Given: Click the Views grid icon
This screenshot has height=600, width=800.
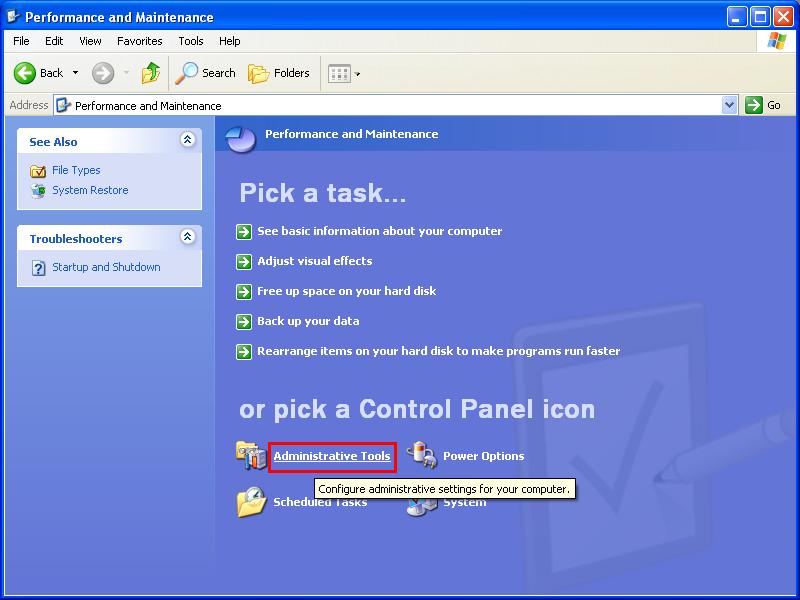Looking at the screenshot, I should [339, 74].
